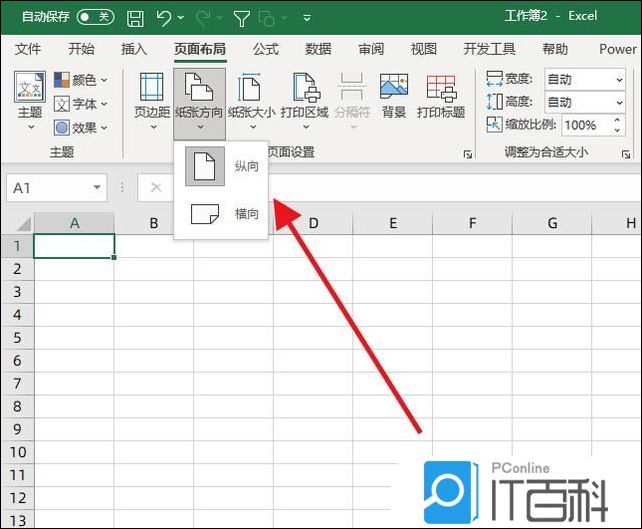This screenshot has width=642, height=529.
Task: Click cell A1
Action: (74, 246)
